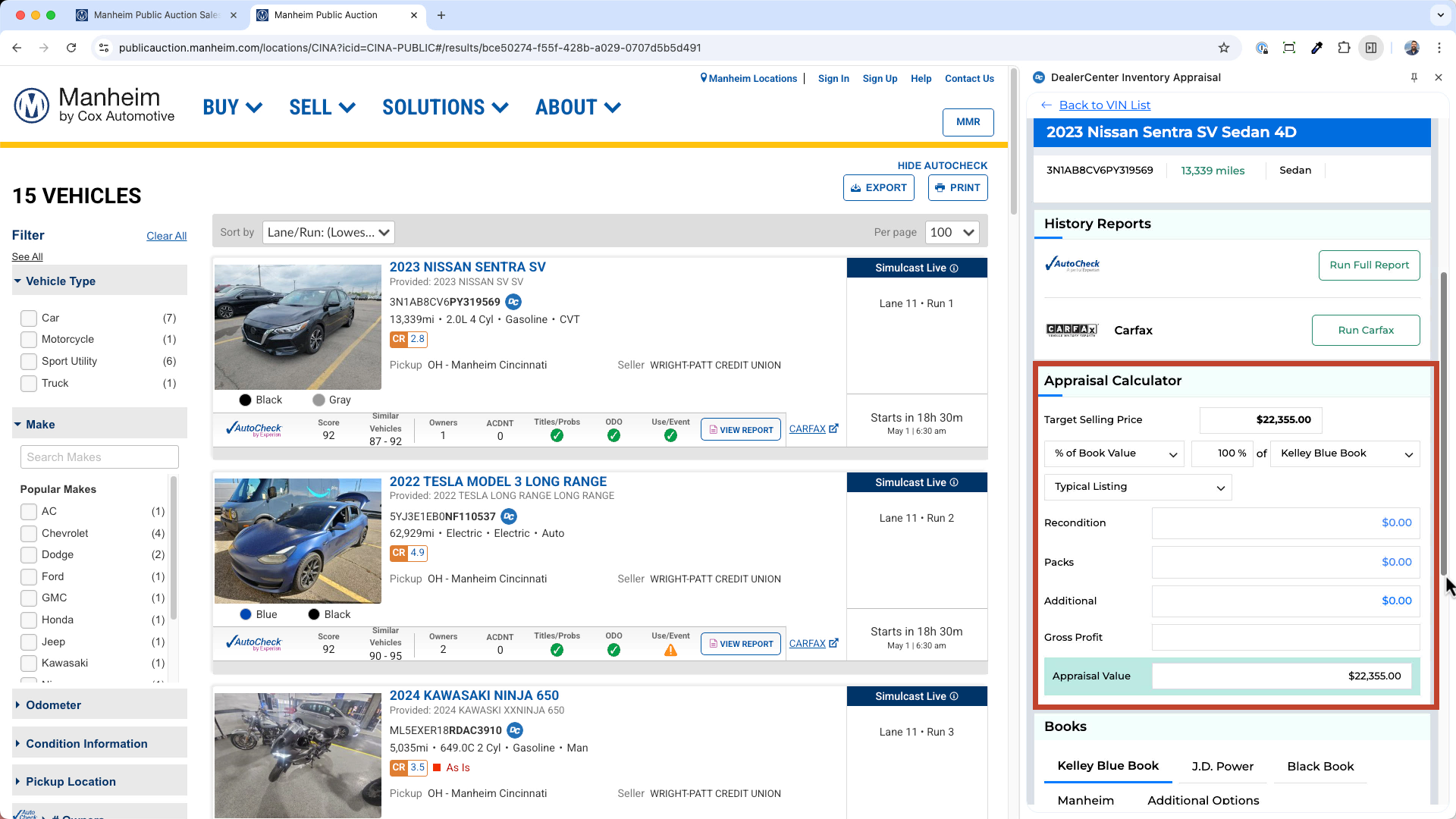Open the ABOUT navigation menu

pyautogui.click(x=578, y=108)
